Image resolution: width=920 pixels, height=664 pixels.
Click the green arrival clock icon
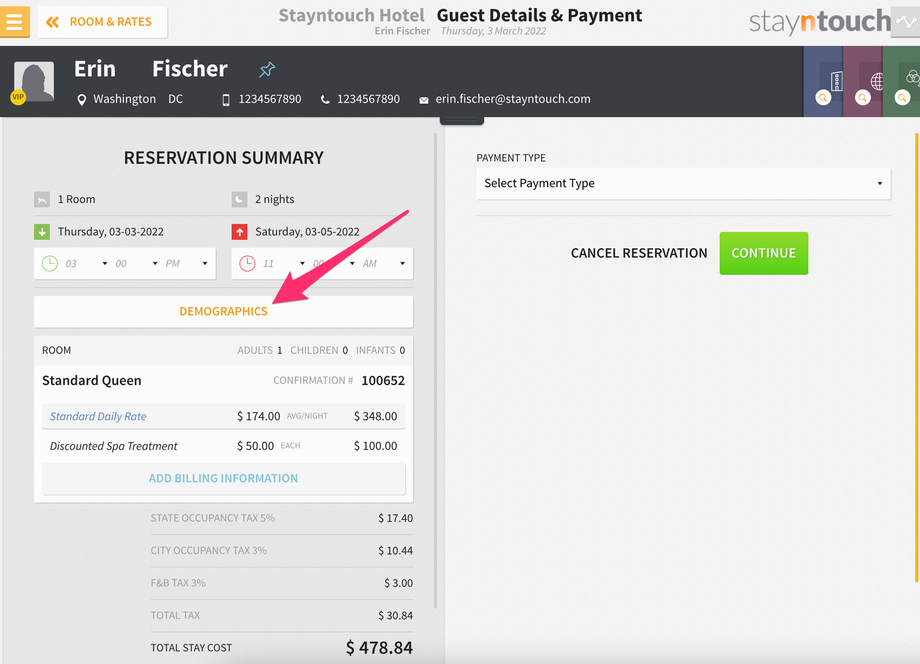(x=50, y=263)
